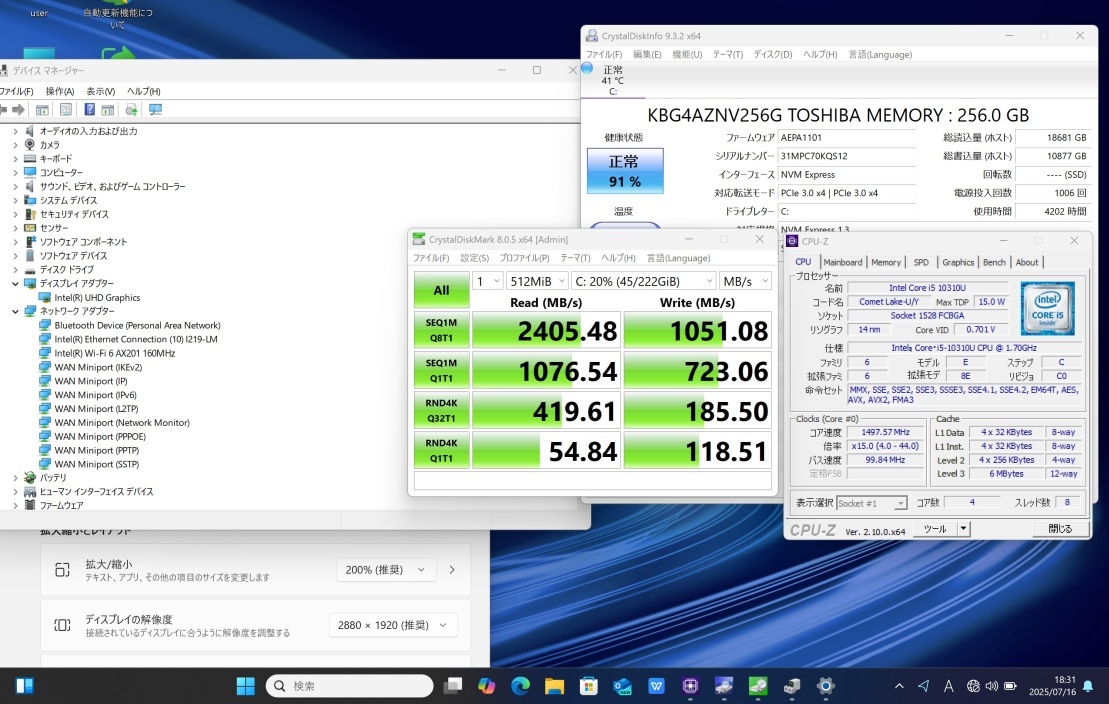Open the 操作(A) menu in Device Manager
The image size is (1109, 704).
click(x=59, y=91)
